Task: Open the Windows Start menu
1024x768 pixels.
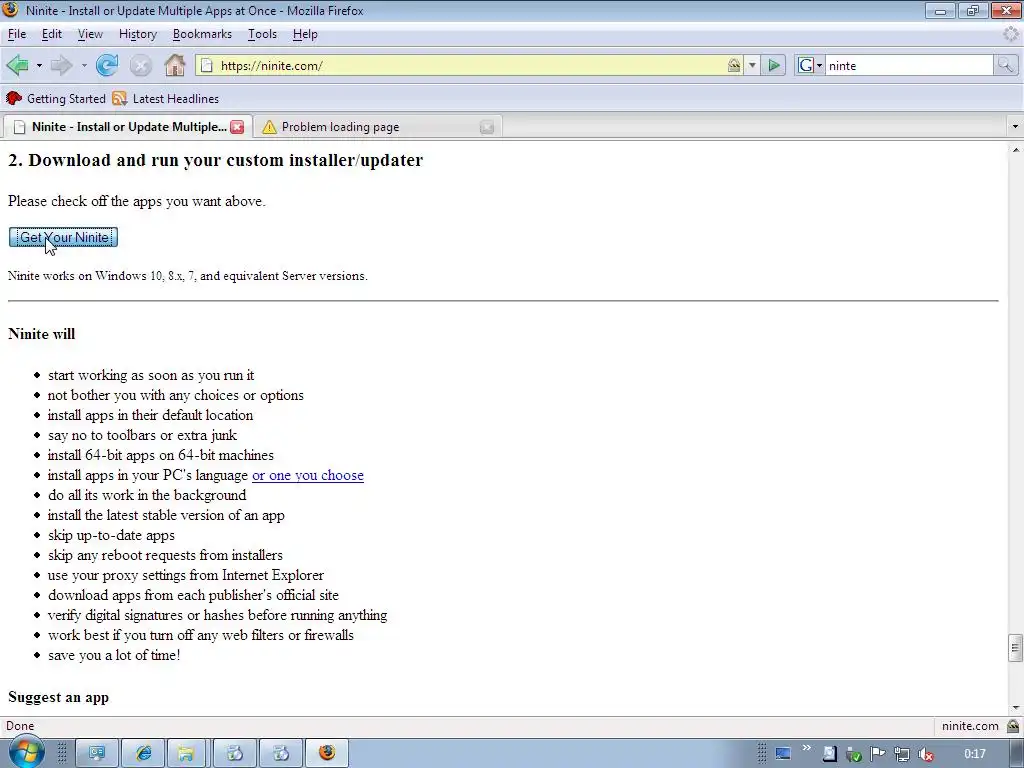Action: tap(26, 752)
